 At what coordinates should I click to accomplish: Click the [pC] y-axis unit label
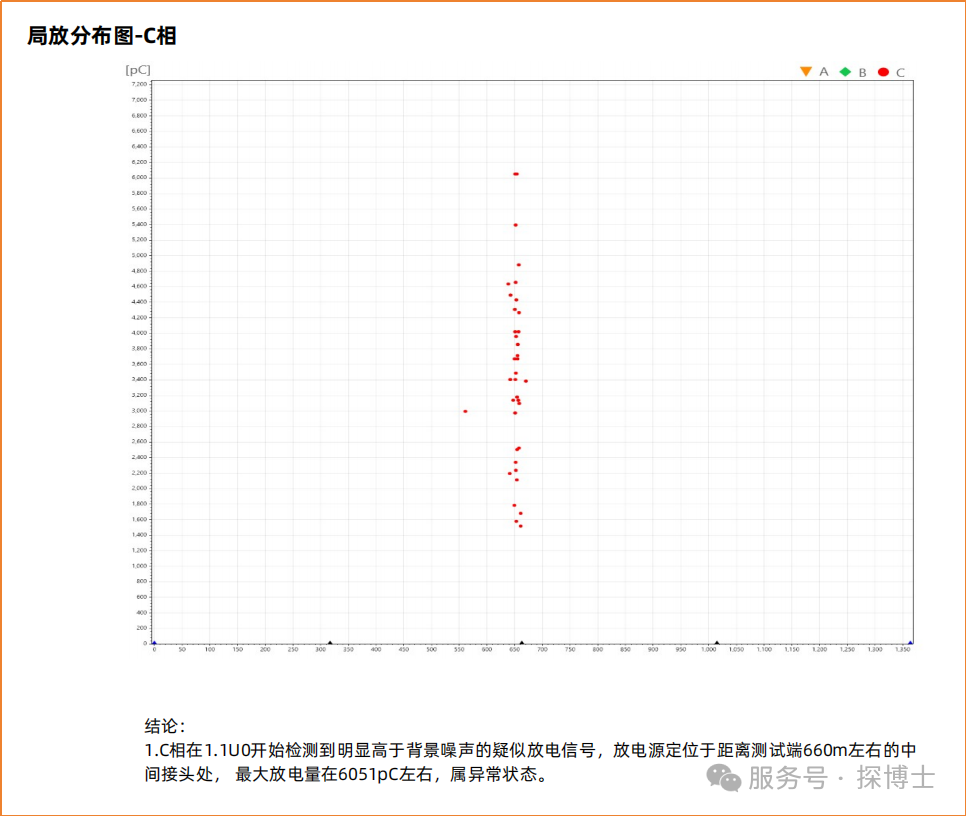[138, 70]
